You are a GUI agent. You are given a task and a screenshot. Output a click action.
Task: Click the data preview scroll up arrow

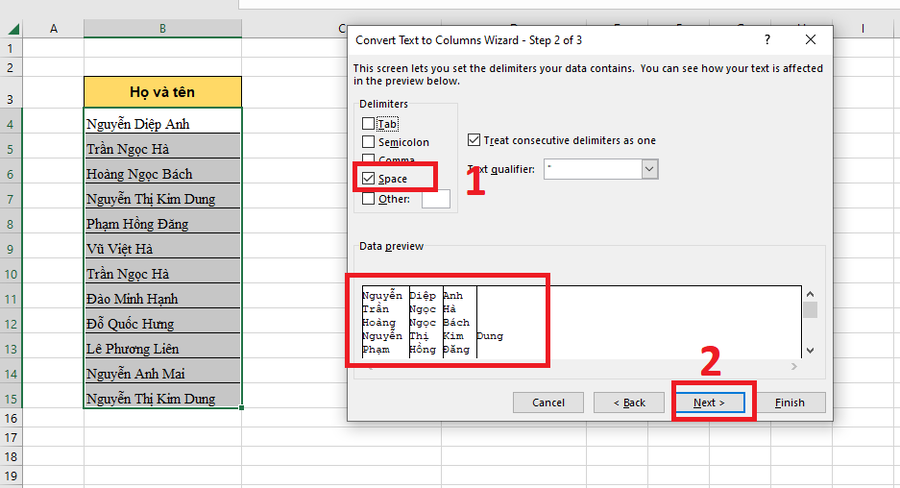pos(810,294)
